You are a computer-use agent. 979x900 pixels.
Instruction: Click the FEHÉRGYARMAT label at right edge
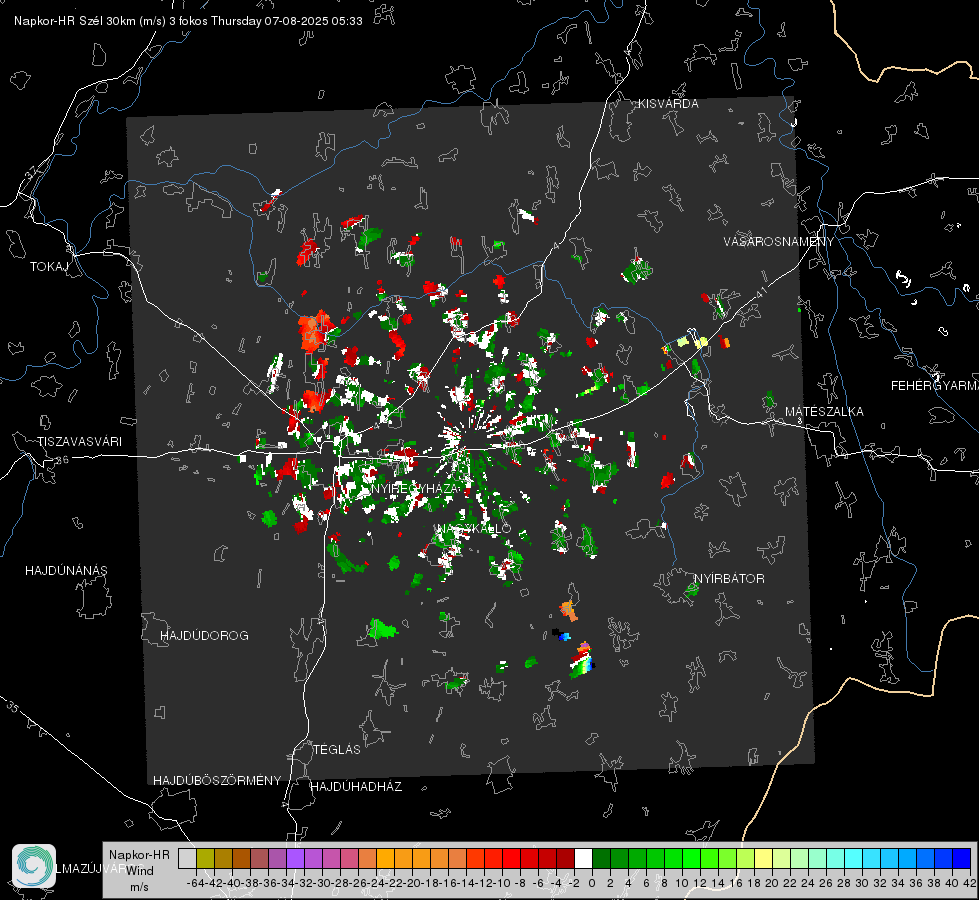pos(935,385)
